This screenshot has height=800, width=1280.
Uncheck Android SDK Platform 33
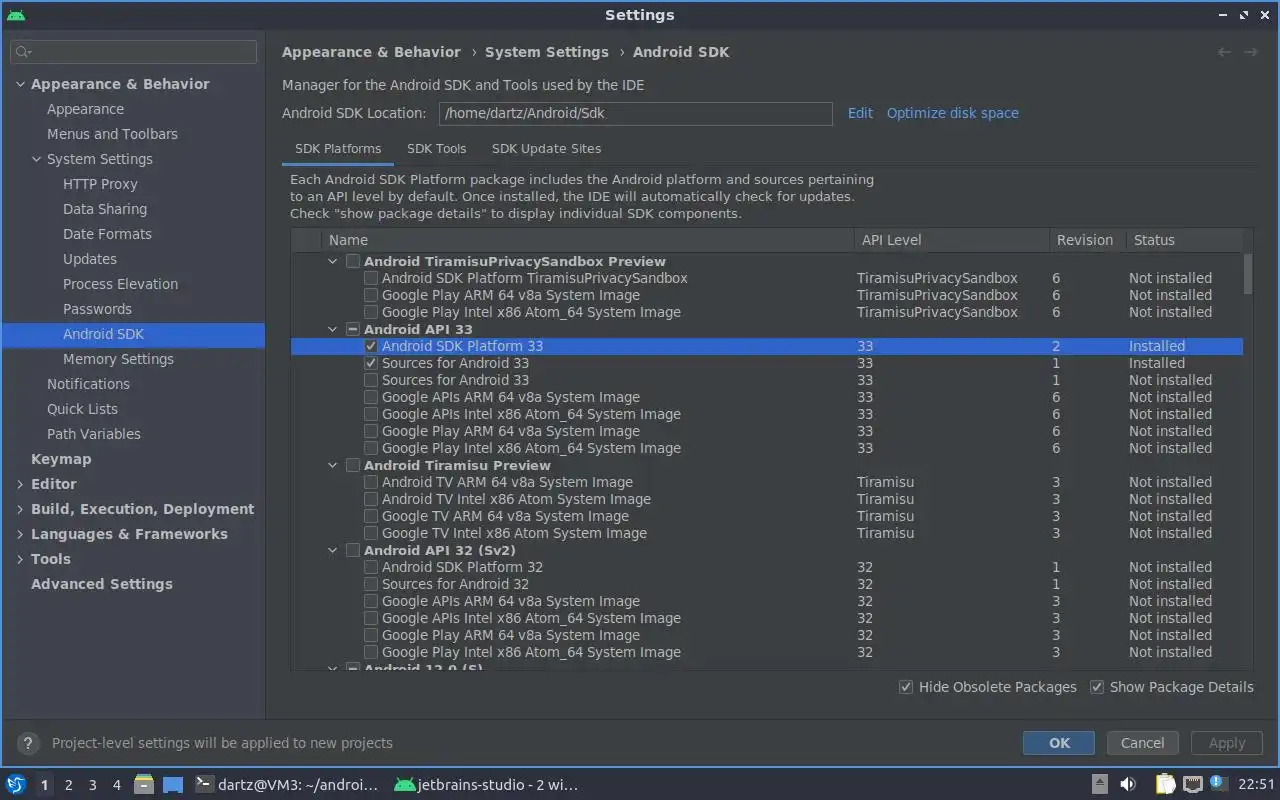[371, 346]
